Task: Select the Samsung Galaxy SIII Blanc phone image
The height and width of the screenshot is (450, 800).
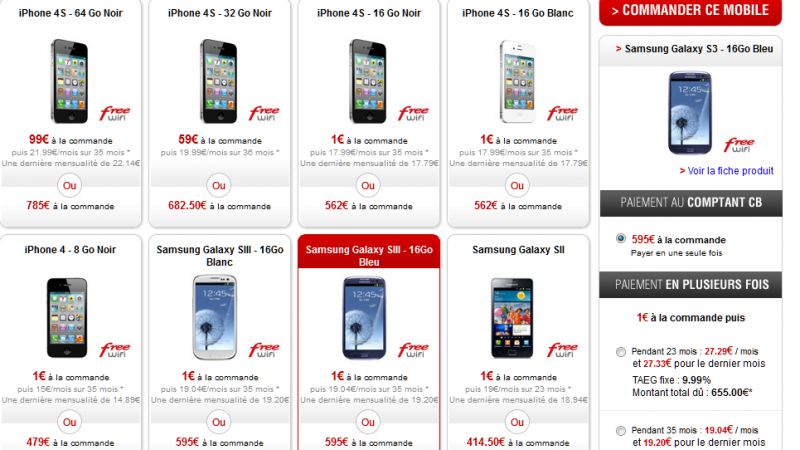Action: point(215,317)
